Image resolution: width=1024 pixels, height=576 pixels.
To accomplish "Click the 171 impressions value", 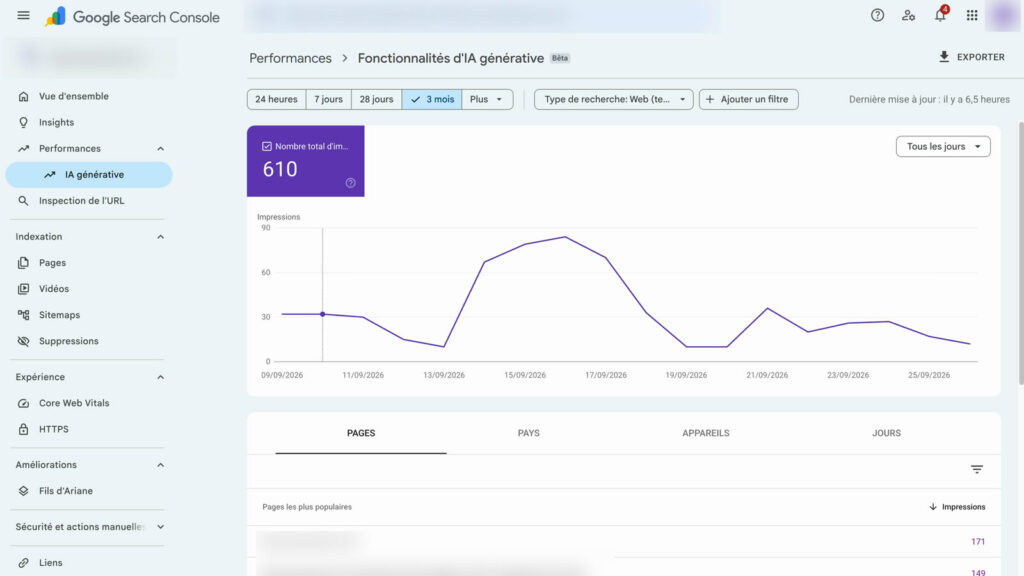I will pyautogui.click(x=978, y=541).
